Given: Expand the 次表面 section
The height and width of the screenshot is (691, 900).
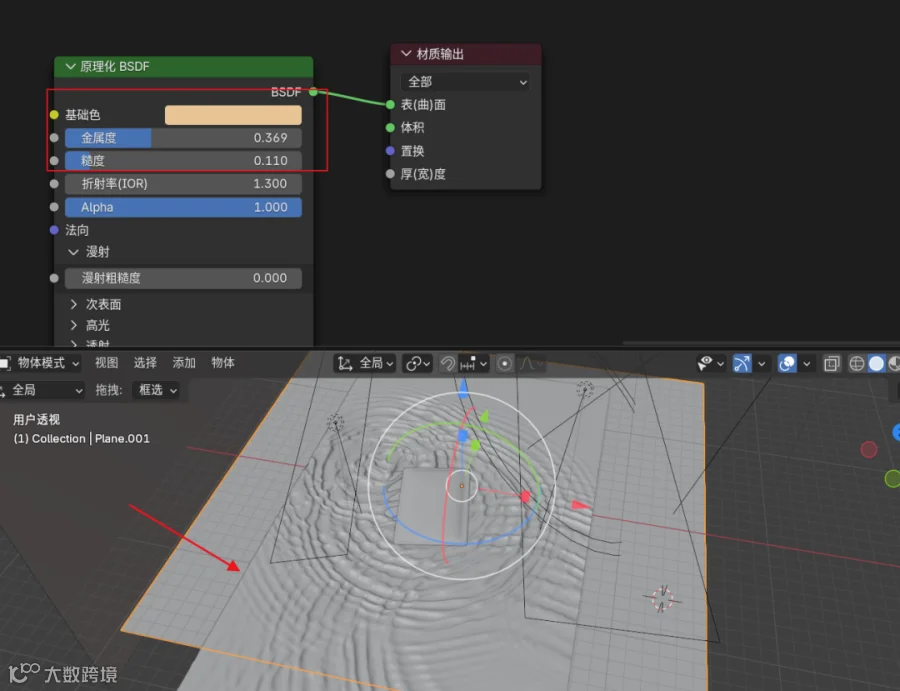Looking at the screenshot, I should [x=95, y=304].
